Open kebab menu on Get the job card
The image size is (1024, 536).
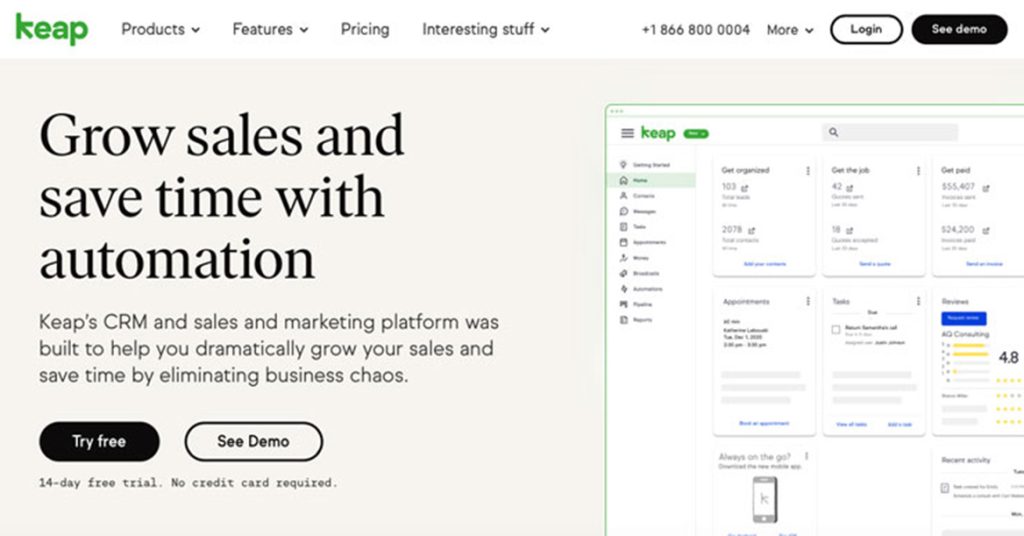coord(918,170)
